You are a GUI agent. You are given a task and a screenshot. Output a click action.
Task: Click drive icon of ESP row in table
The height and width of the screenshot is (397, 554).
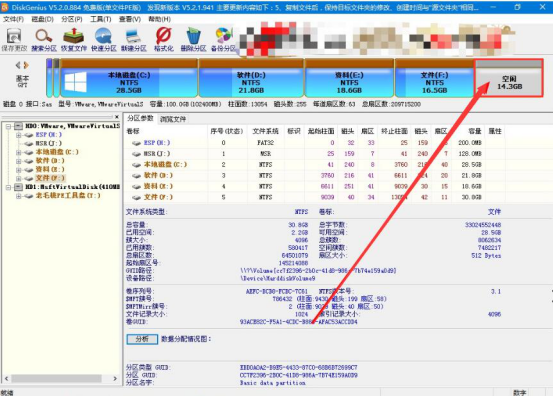click(x=136, y=143)
